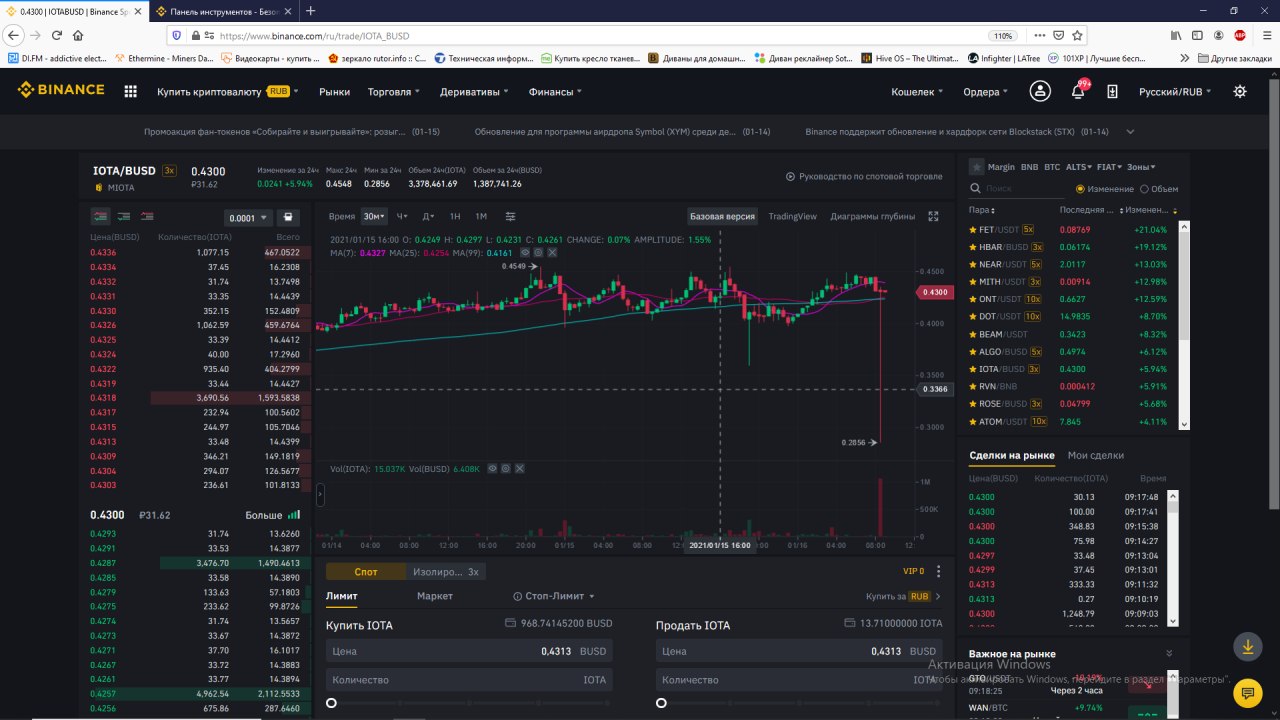This screenshot has width=1280, height=720.
Task: Open the Binance apps grid menu
Action: pyautogui.click(x=130, y=91)
